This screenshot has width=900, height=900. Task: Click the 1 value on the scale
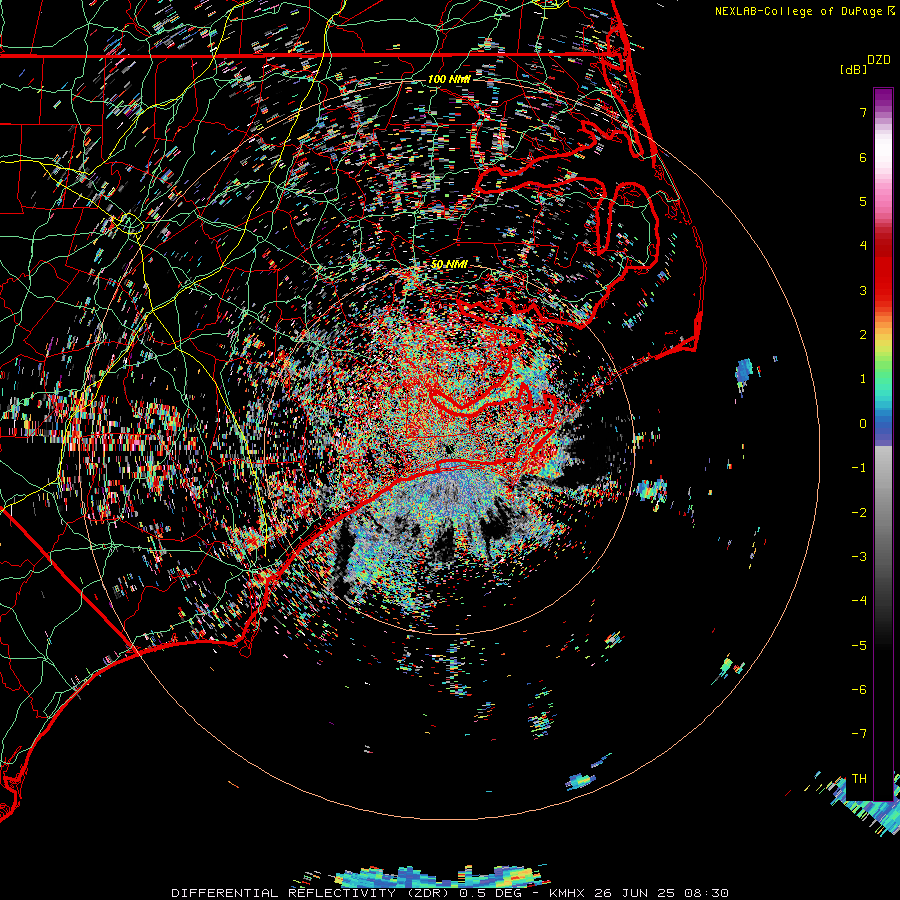coord(863,379)
